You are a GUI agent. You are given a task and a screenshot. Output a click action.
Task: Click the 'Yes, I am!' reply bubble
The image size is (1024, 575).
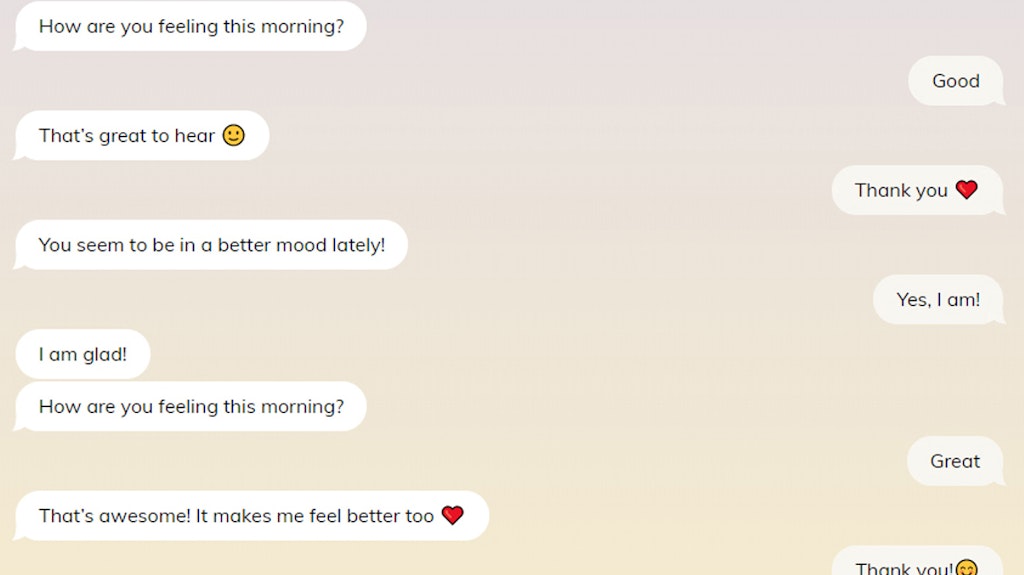[x=938, y=300]
